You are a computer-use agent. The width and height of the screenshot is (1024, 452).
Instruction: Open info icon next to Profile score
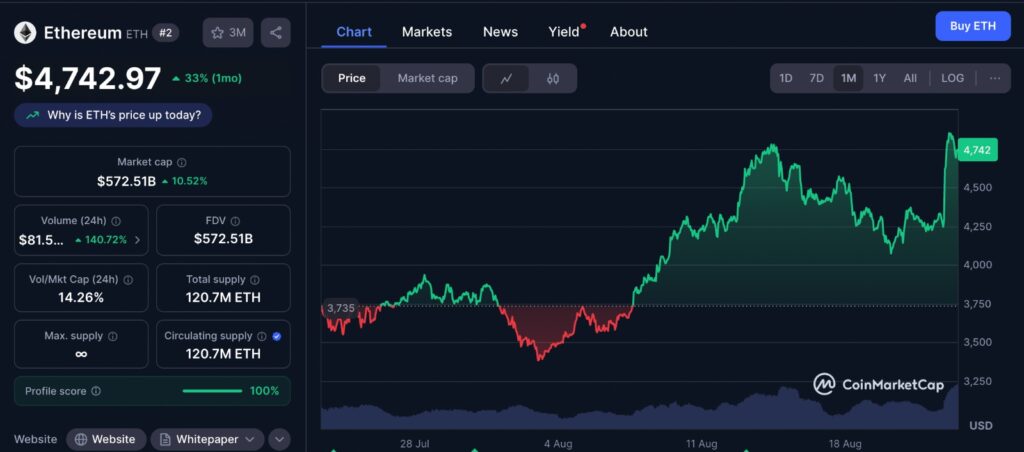[x=96, y=391]
